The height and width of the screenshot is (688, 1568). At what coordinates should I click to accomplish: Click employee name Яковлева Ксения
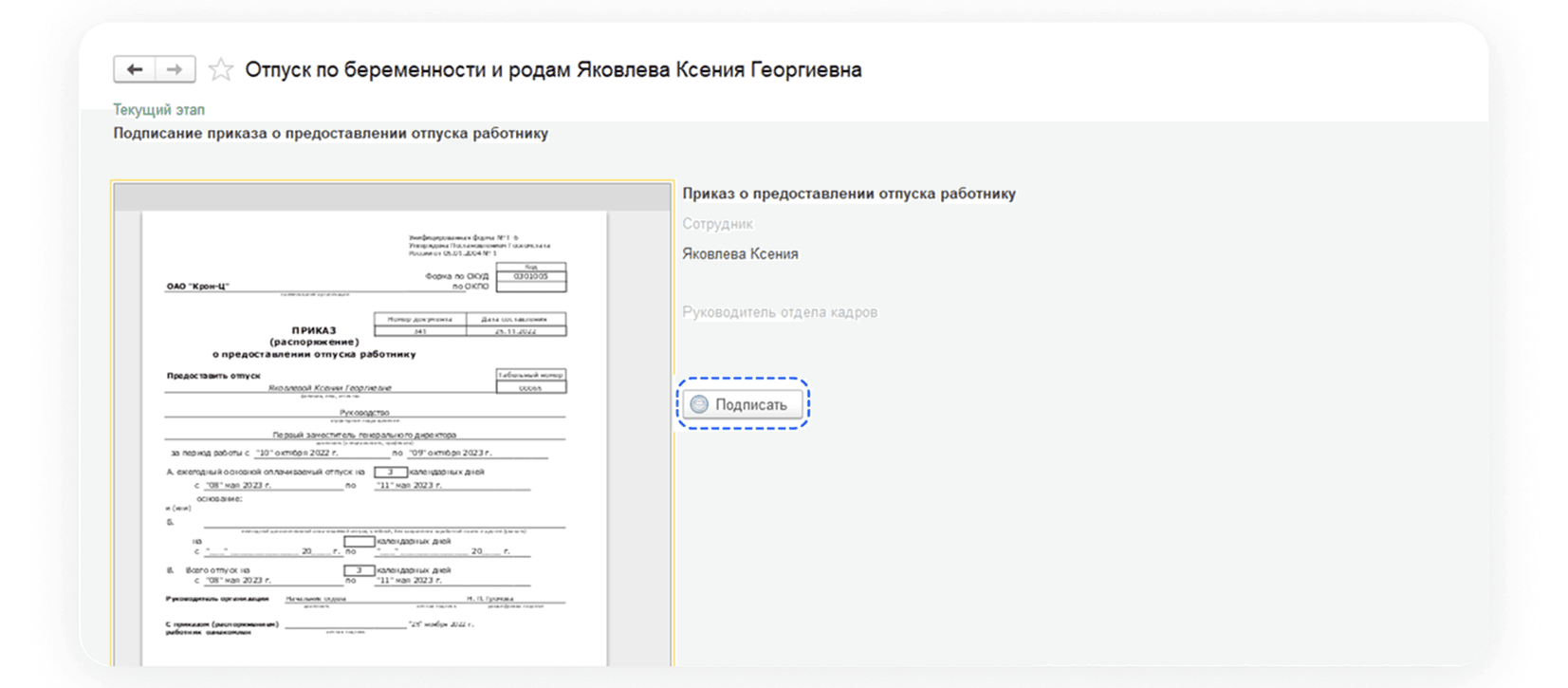740,254
